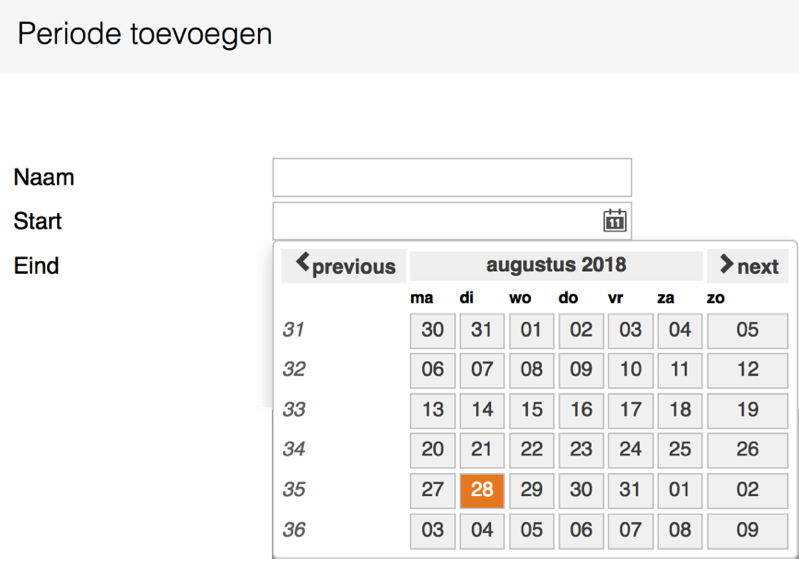Viewport: 799px width, 568px height.
Task: Focus the Start date input field
Action: point(437,221)
